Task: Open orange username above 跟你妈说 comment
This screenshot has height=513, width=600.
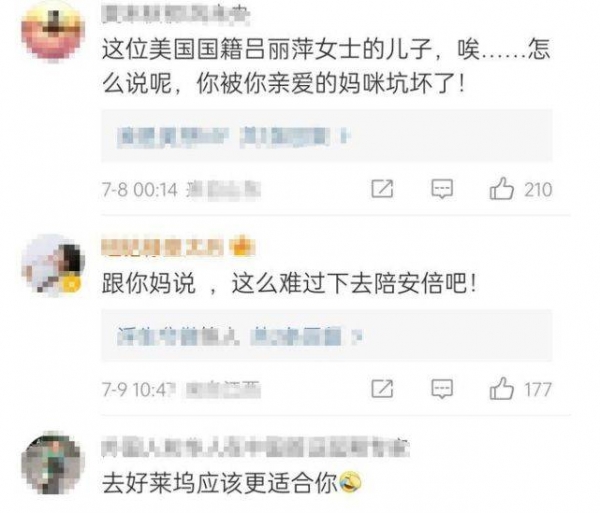Action: (162, 247)
